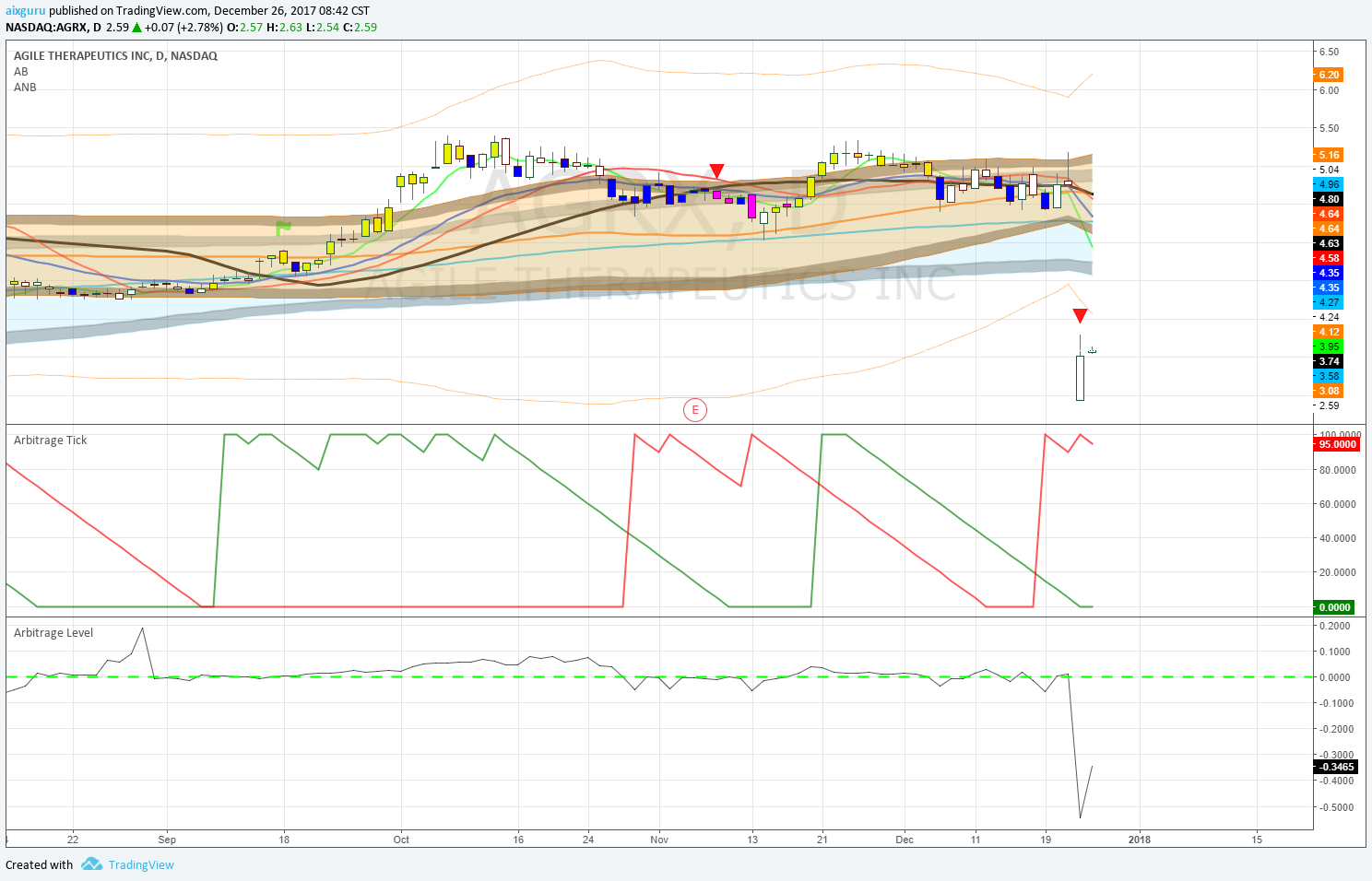
Task: Click the low value L:2.54
Action: tap(322, 28)
